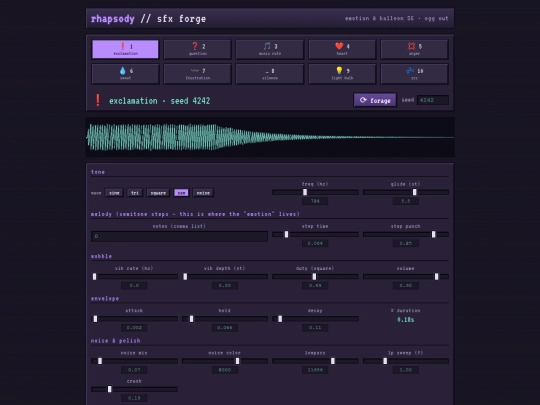Click the attack value 0.002

click(134, 328)
